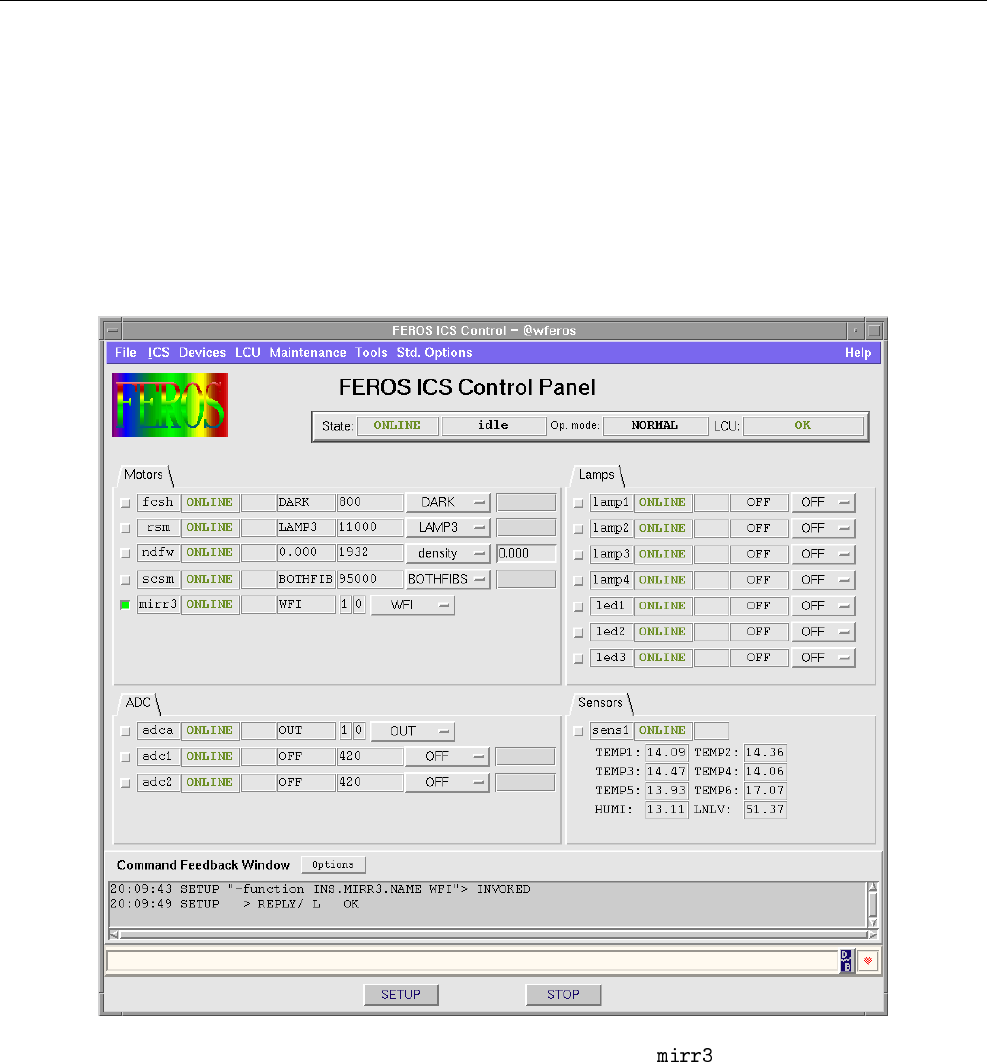Select the Sensors tab
The image size is (987, 1062).
click(x=600, y=703)
